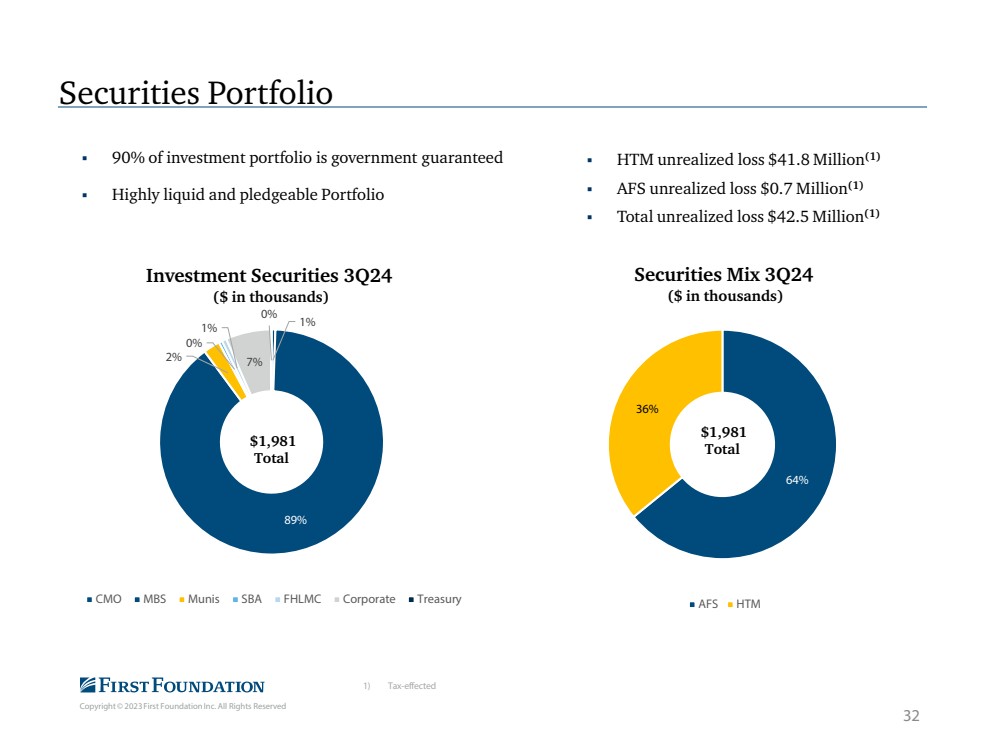Select the Corporate legend entry

364,599
